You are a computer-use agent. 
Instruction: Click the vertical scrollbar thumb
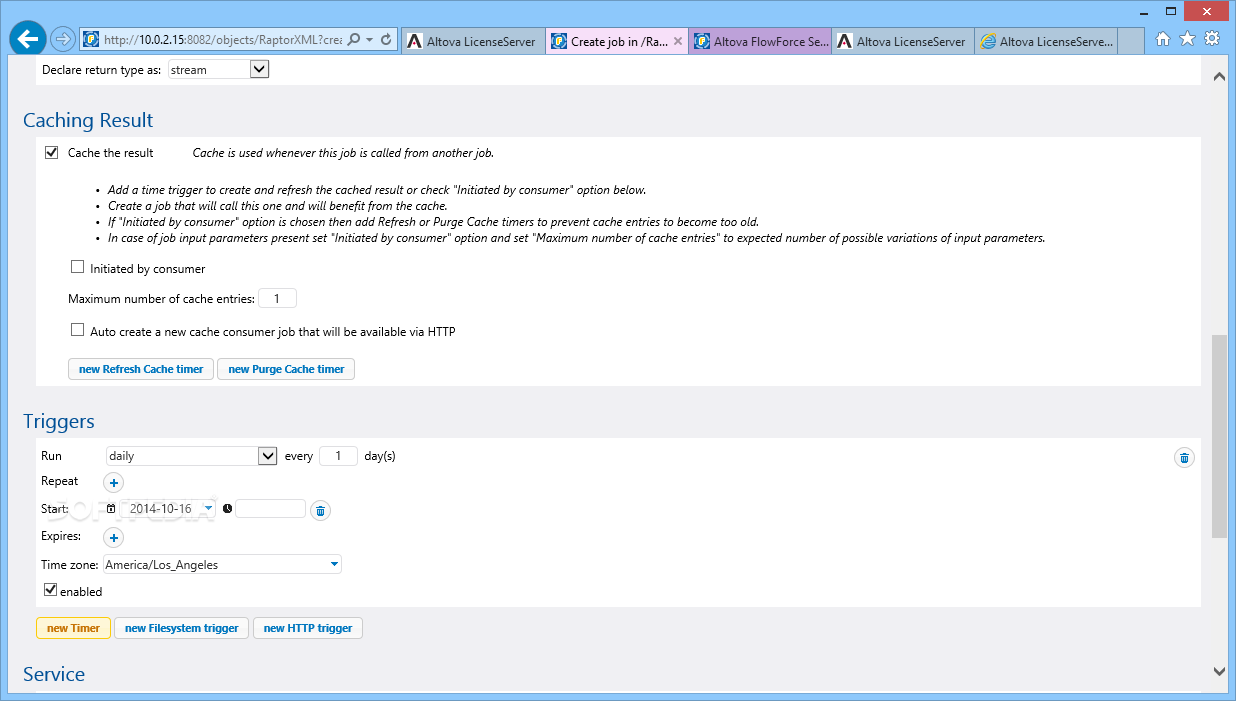[x=1218, y=436]
